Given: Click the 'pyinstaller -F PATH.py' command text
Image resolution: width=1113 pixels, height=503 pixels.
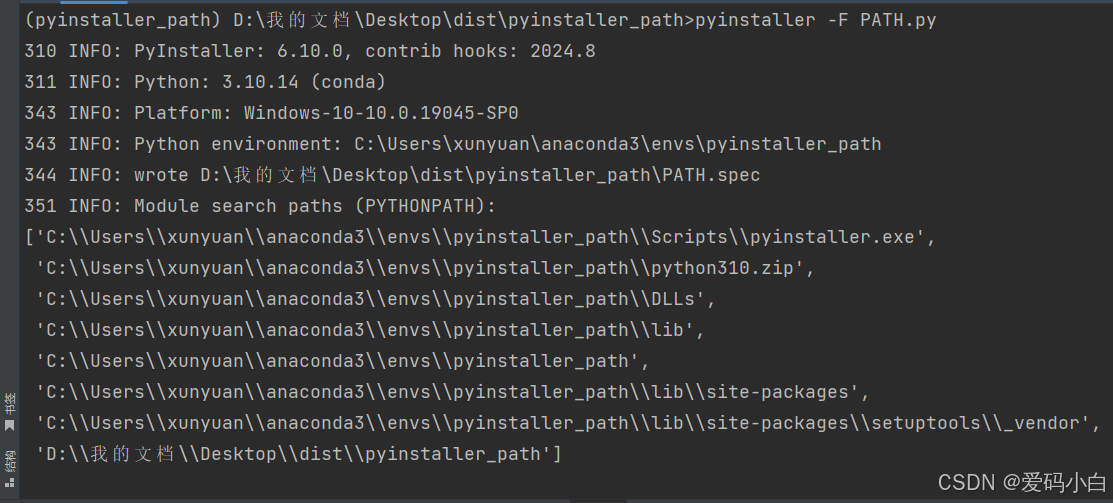Looking at the screenshot, I should click(x=816, y=21).
